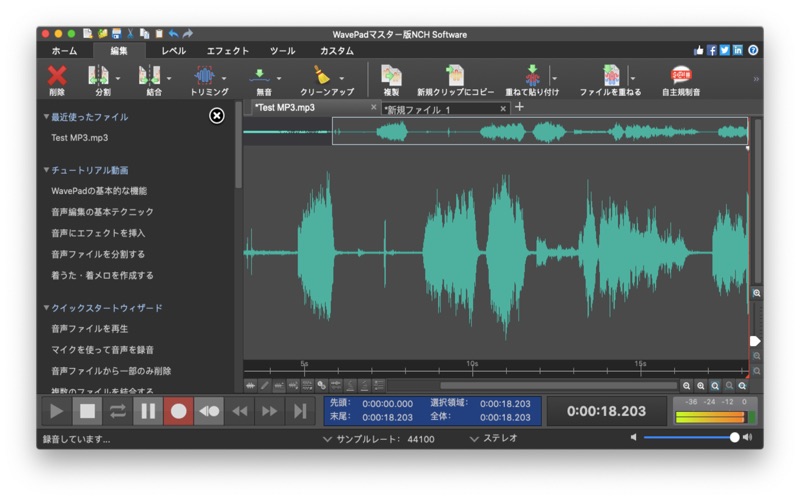The image size is (800, 500).
Task: Click the クリーンアップ broom icon
Action: [321, 76]
